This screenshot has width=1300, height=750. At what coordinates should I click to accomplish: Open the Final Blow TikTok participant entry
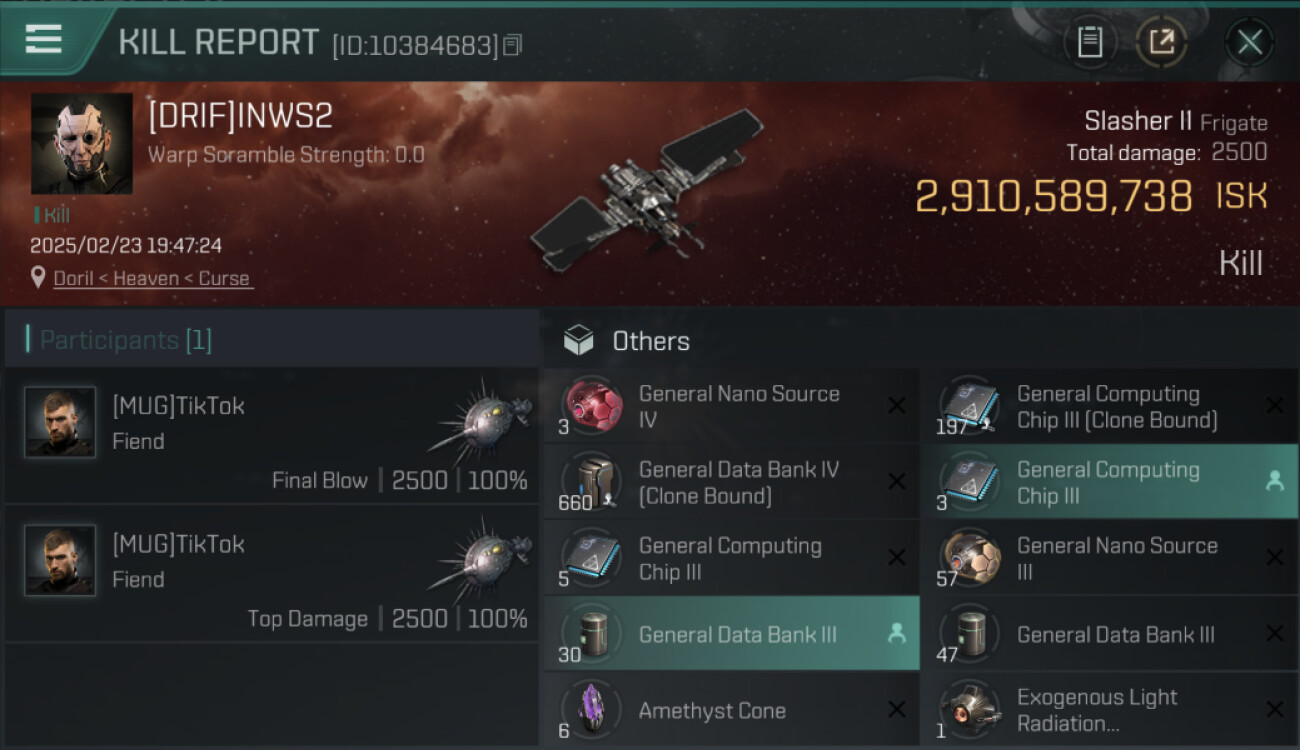pos(272,436)
